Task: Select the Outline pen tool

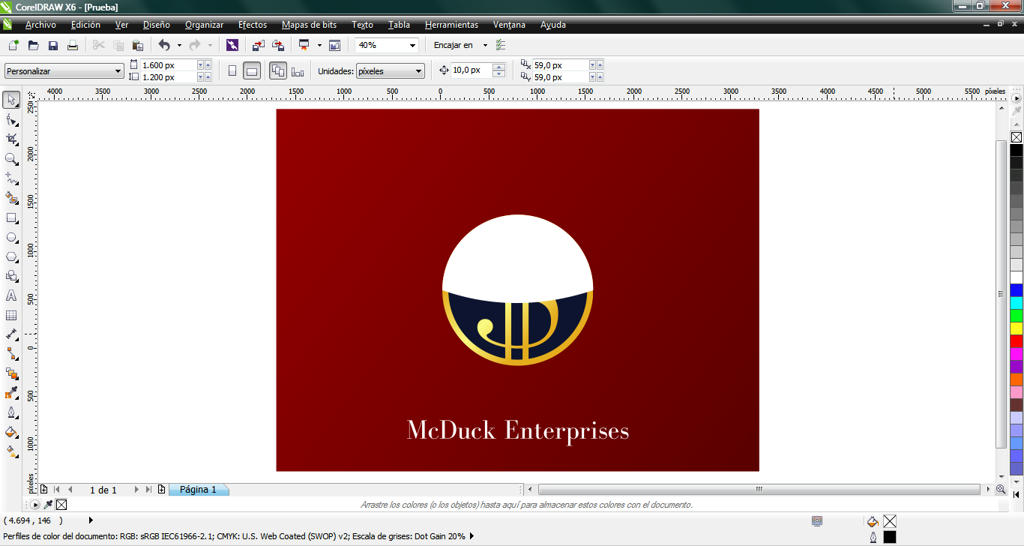Action: 11,413
